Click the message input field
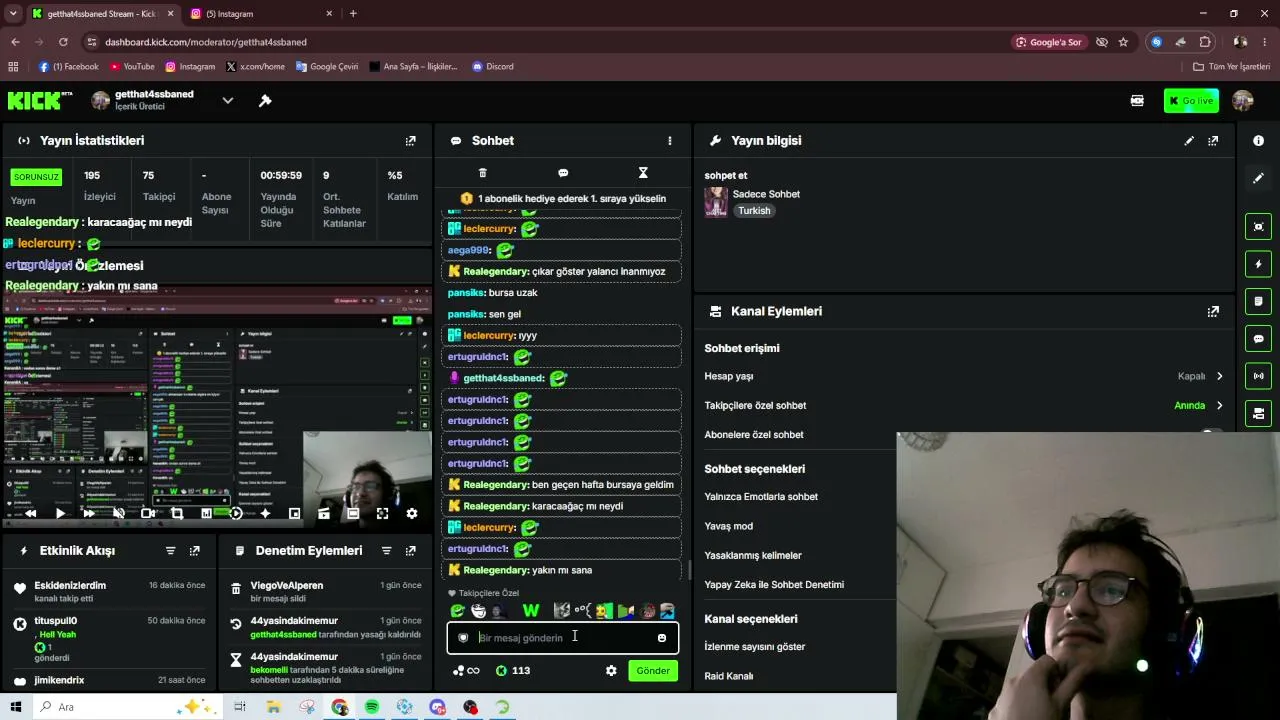This screenshot has width=1280, height=720. [x=563, y=638]
